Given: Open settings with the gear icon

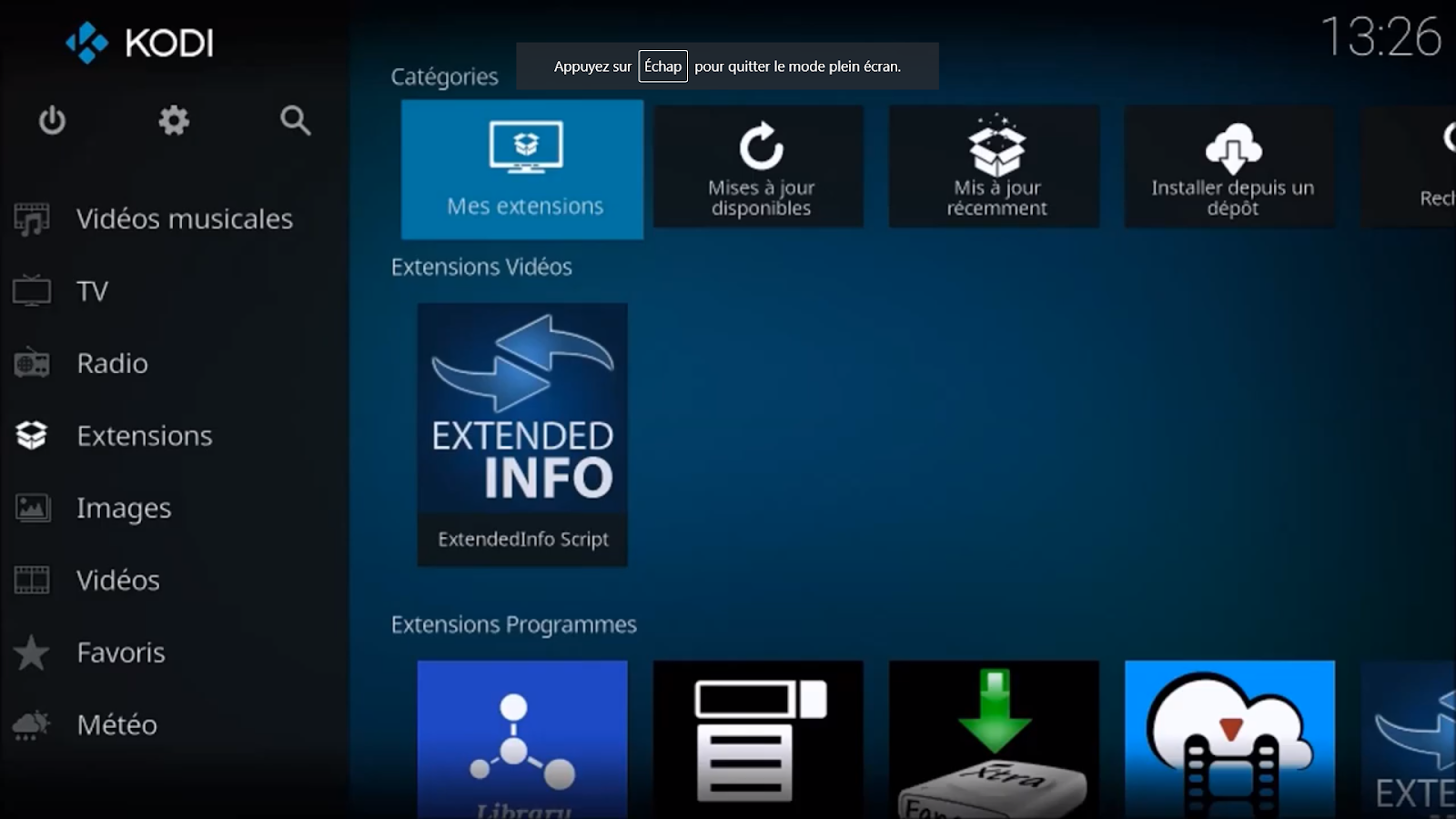Looking at the screenshot, I should coord(174,120).
